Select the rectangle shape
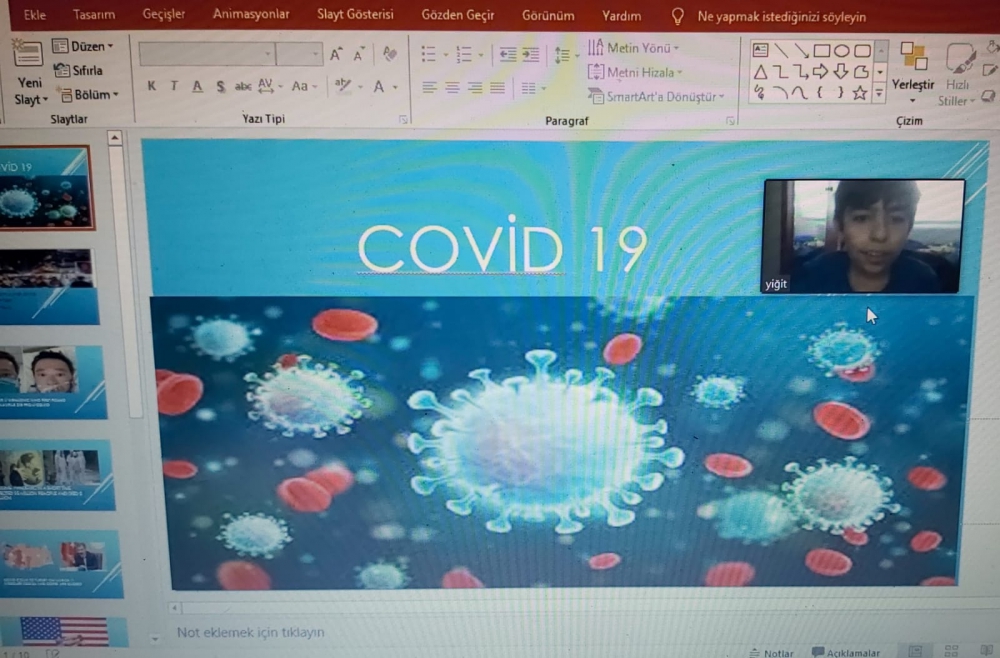Screen dimensions: 1000x658 click(821, 50)
